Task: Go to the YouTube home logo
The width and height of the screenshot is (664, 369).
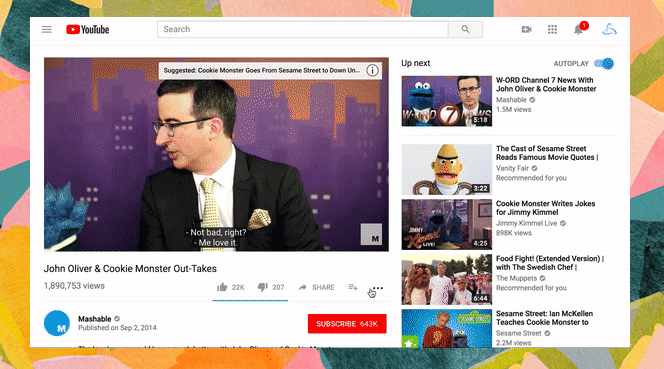Action: (88, 29)
